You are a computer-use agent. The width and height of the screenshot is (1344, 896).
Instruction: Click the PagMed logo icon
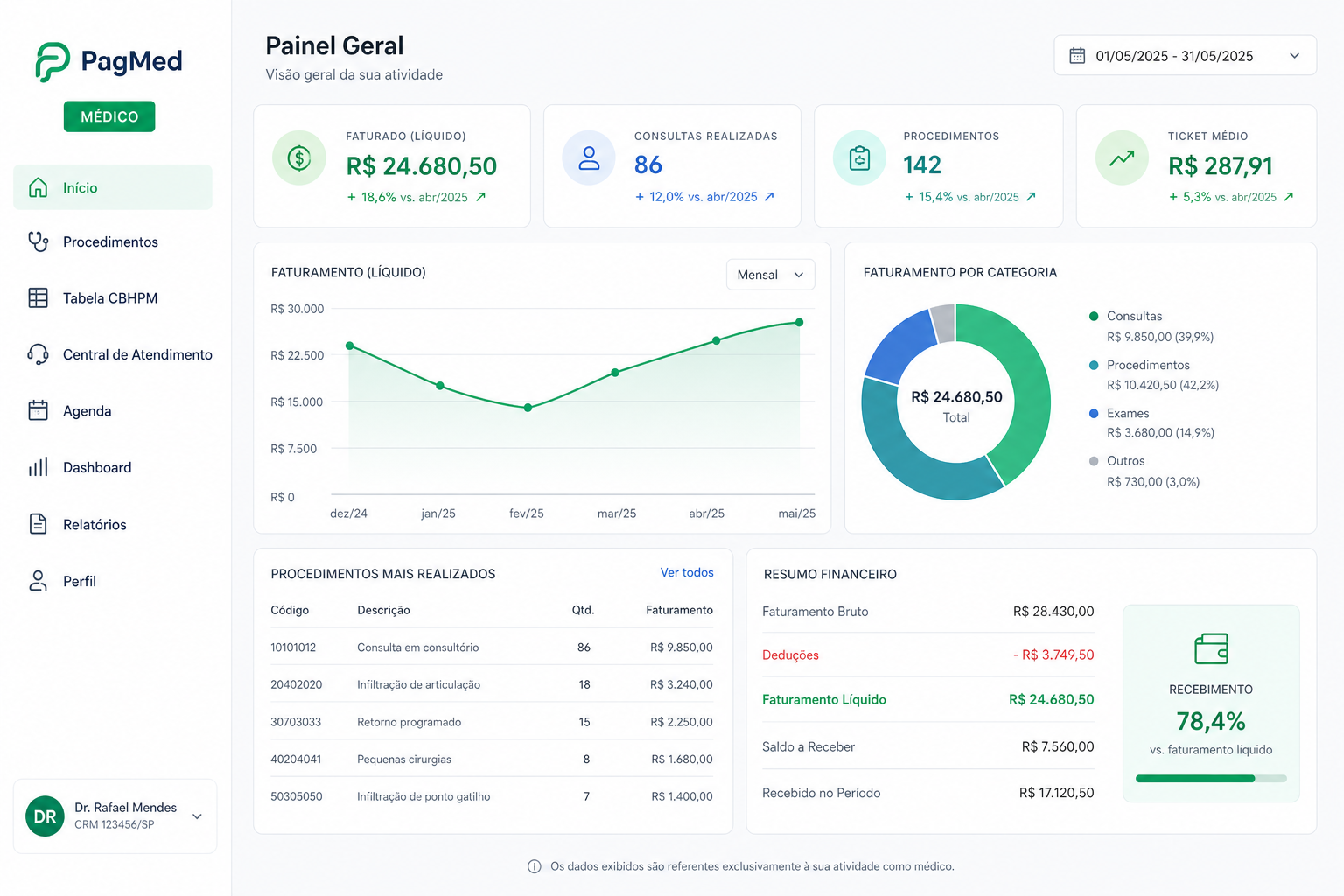tap(52, 61)
